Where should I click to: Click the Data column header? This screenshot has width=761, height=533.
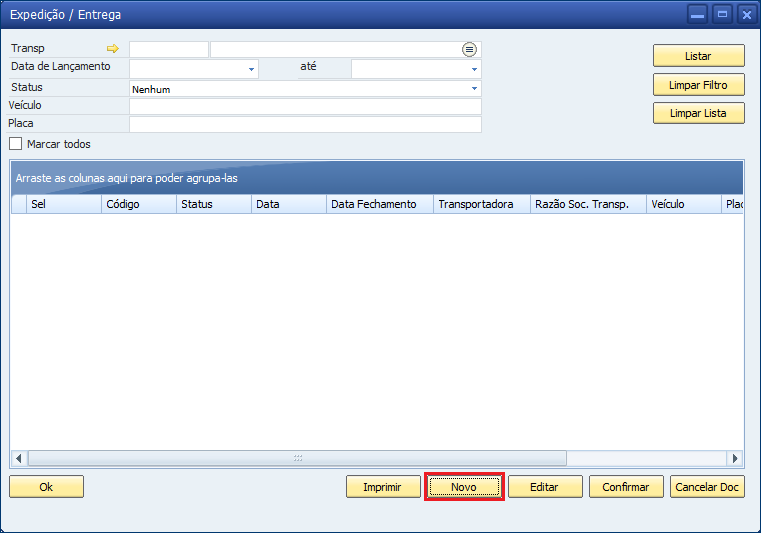(x=289, y=204)
